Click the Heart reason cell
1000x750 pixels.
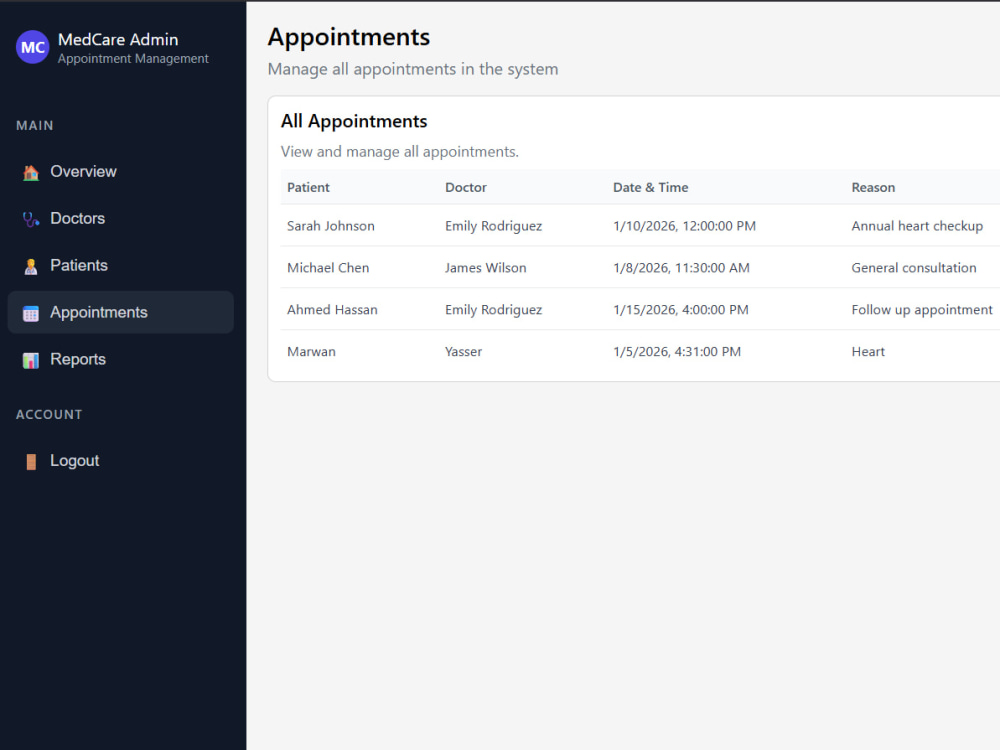[868, 352]
